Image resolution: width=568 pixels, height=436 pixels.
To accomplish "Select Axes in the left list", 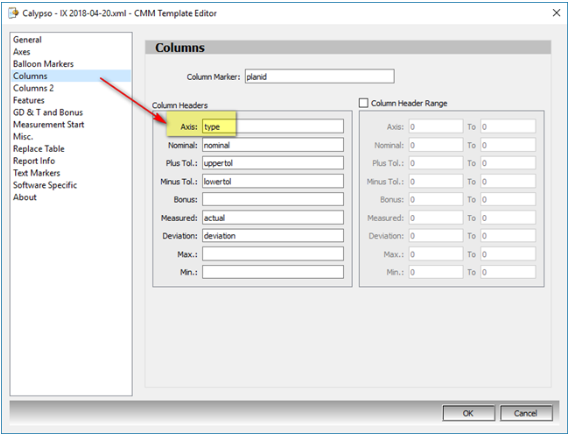I will pos(22,52).
